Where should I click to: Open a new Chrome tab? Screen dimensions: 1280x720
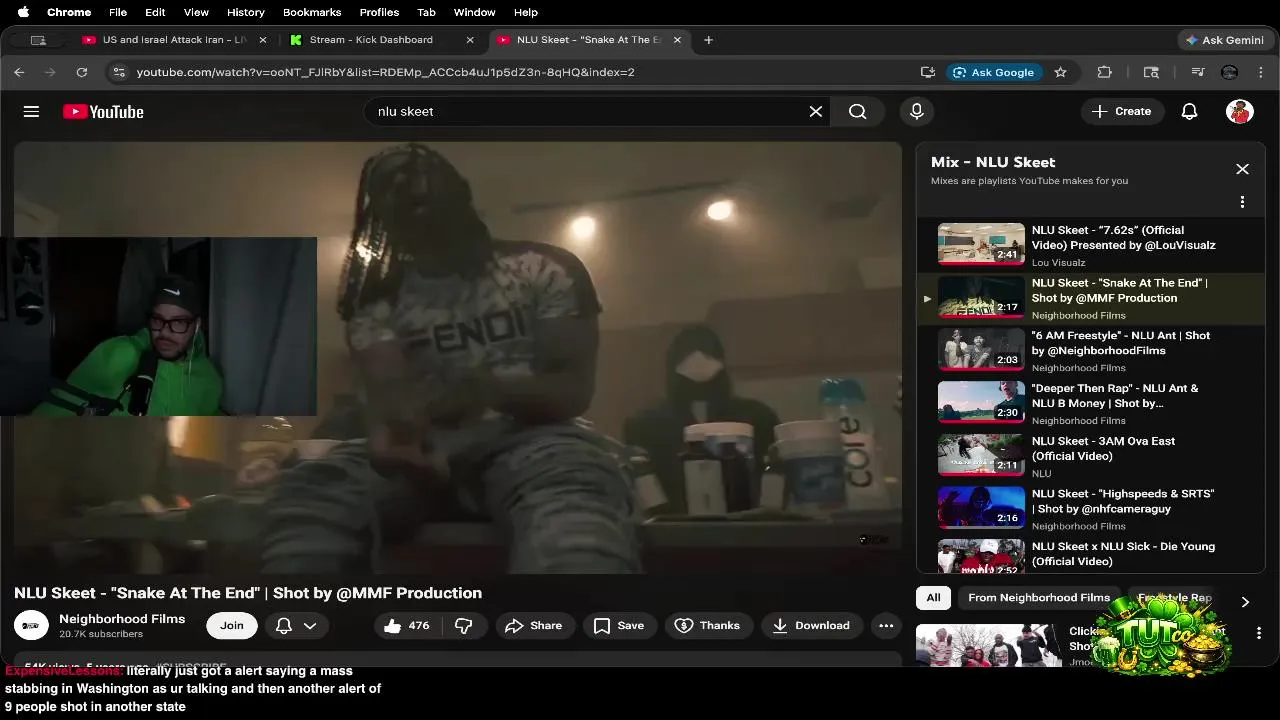click(x=708, y=40)
